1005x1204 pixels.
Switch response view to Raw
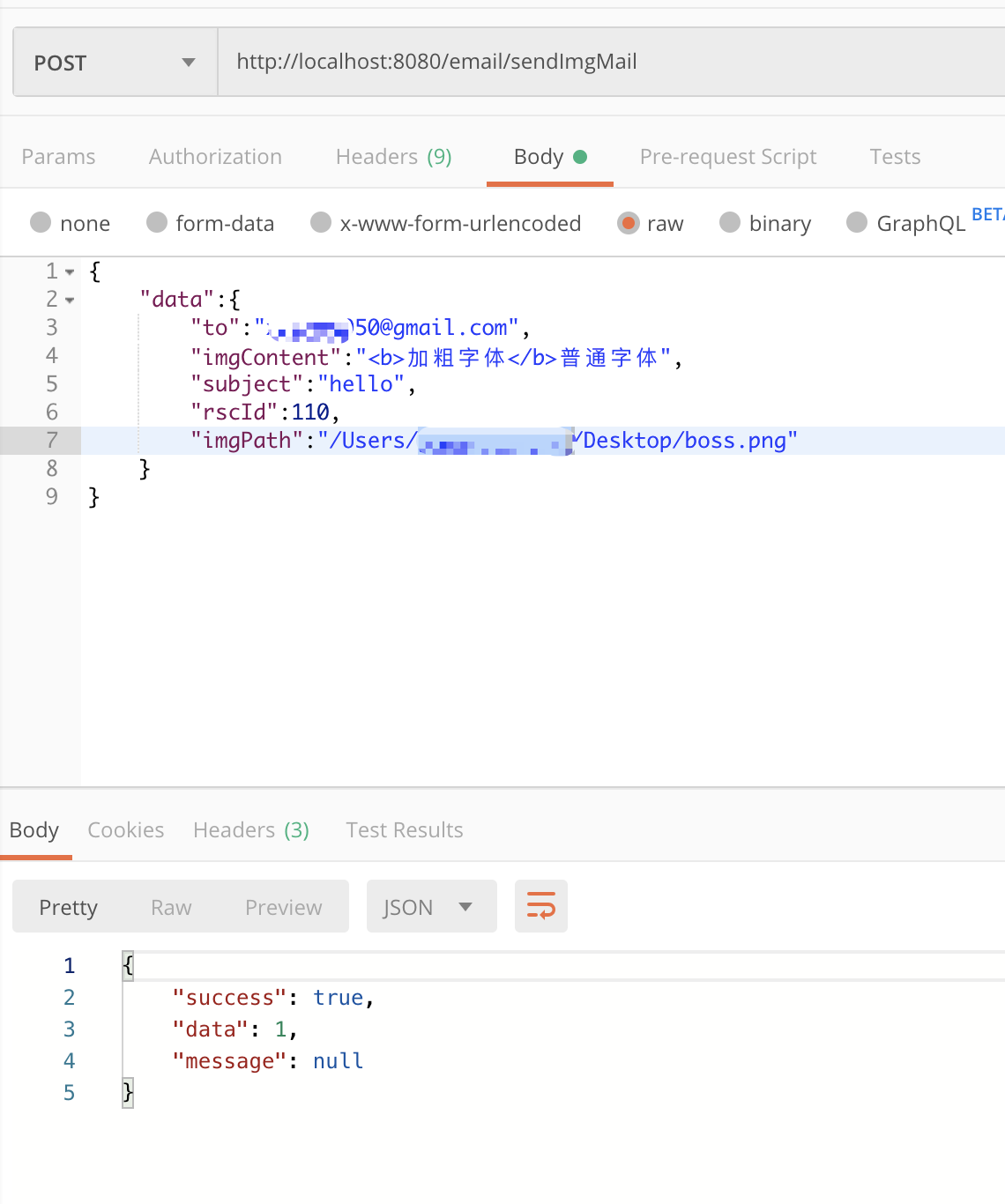171,908
